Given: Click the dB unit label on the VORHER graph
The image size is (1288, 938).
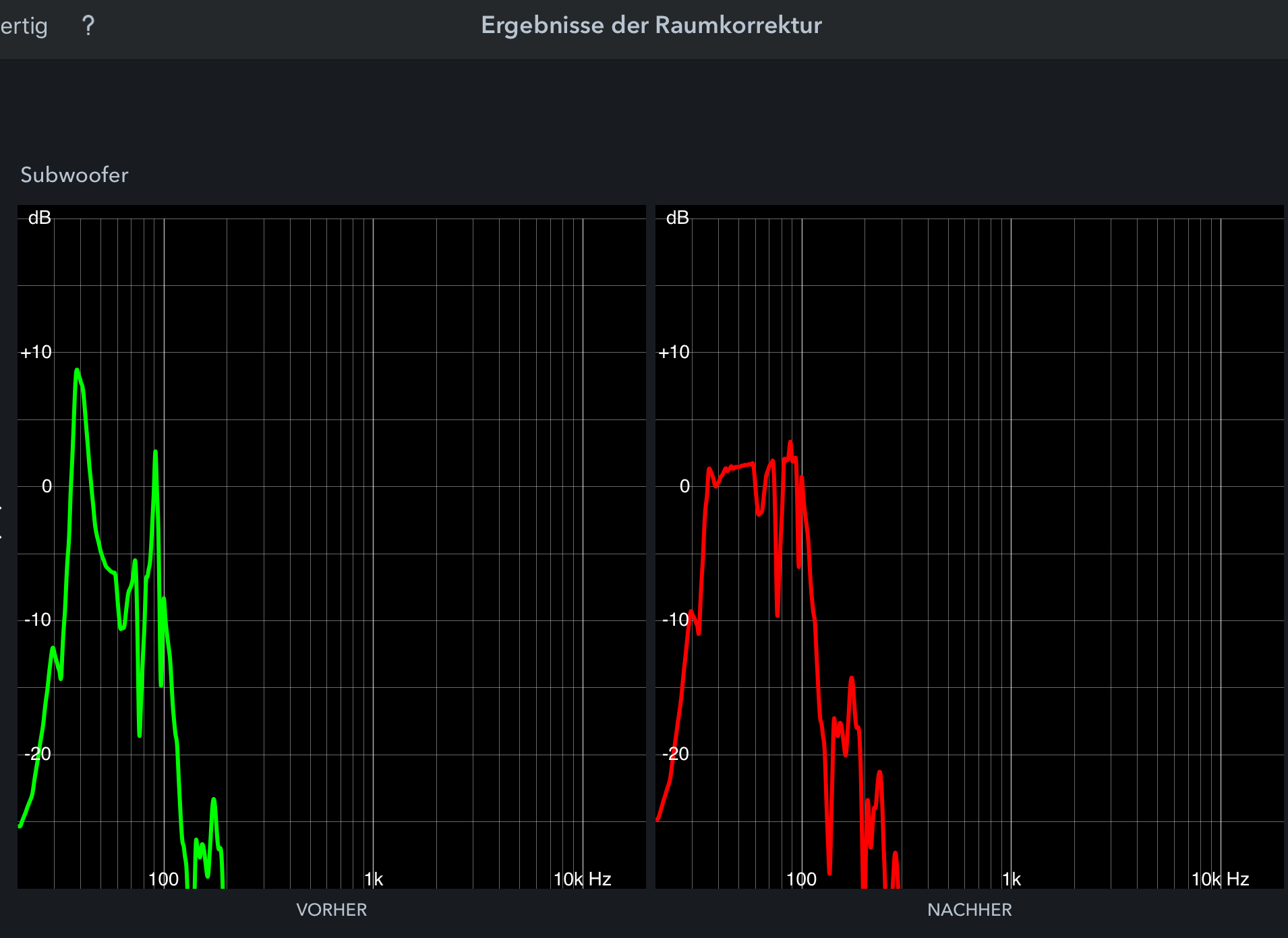Looking at the screenshot, I should pos(39,218).
